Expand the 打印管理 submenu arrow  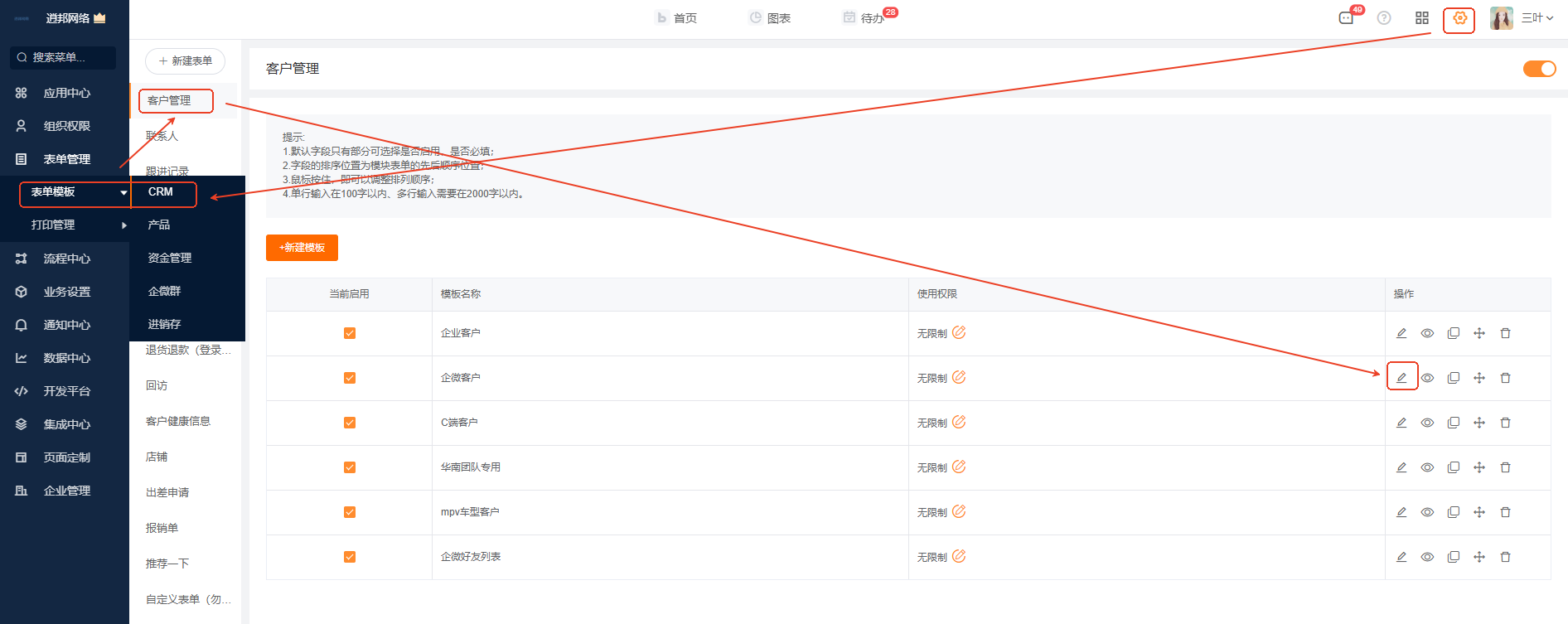point(124,225)
